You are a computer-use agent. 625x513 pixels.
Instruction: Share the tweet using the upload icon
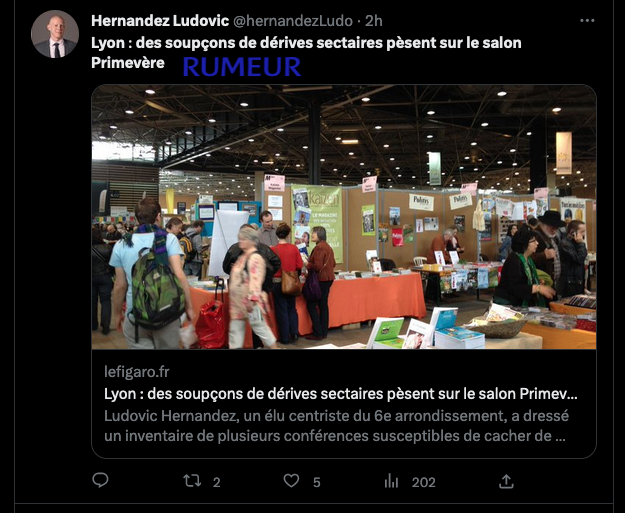(x=506, y=481)
